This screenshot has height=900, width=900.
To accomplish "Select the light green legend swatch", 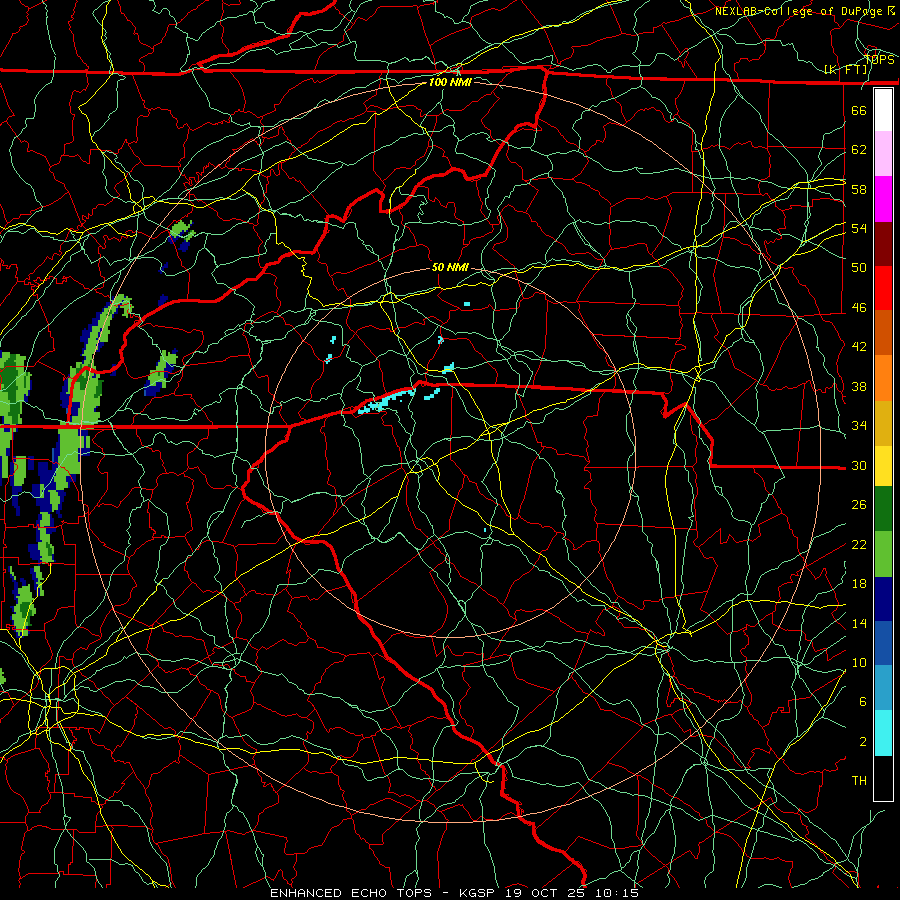I will (x=883, y=554).
